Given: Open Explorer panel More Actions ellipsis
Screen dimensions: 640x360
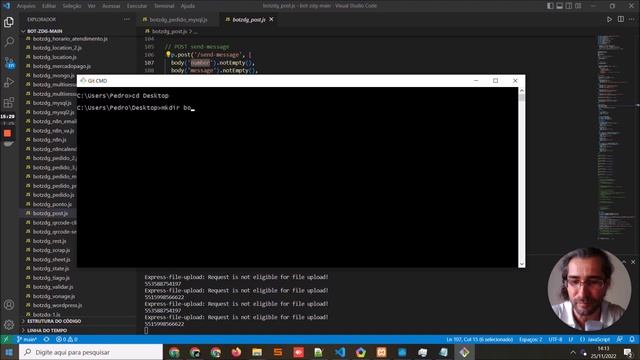Looking at the screenshot, I should (x=127, y=19).
